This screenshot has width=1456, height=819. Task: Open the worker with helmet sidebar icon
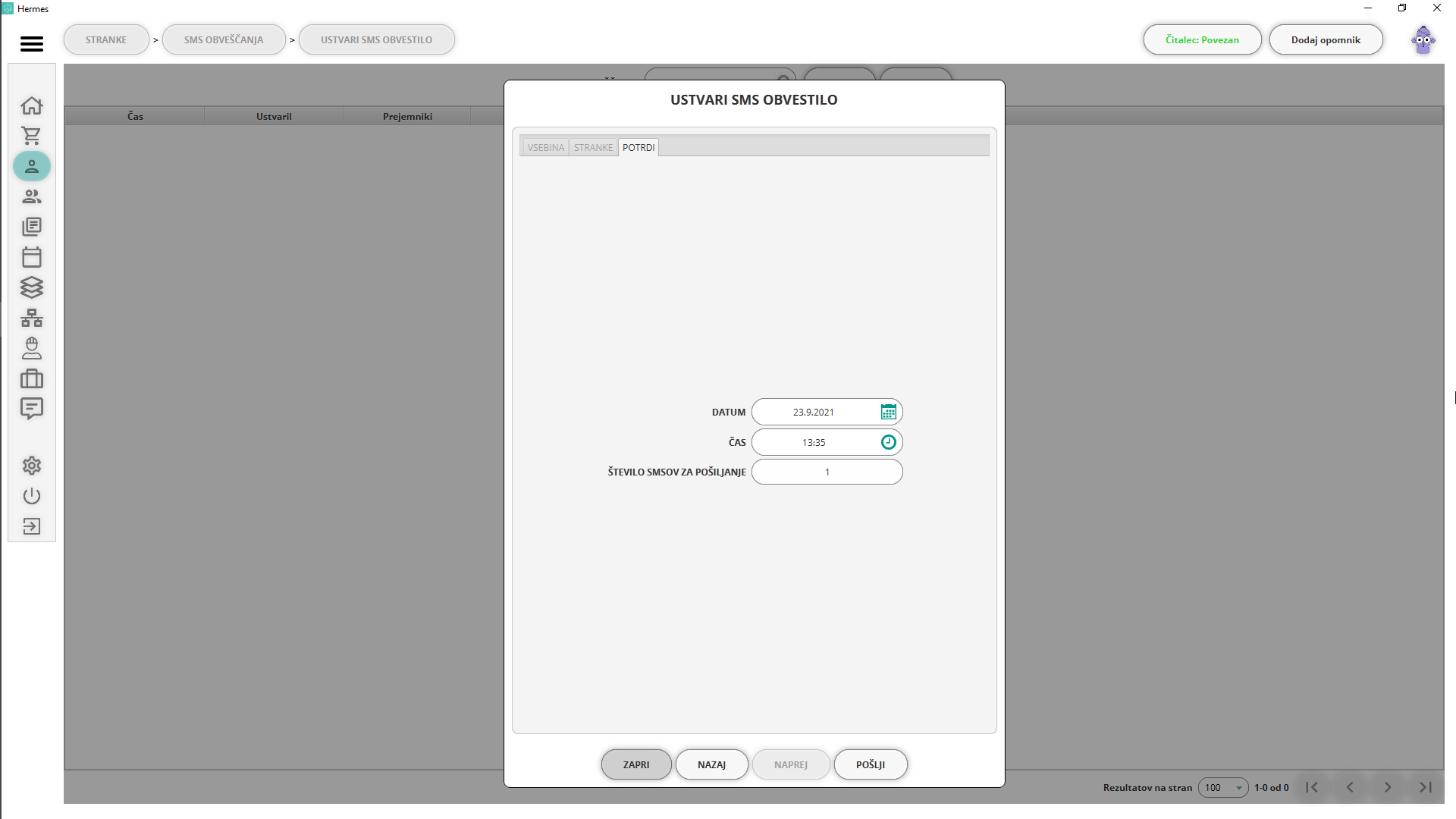tap(32, 348)
